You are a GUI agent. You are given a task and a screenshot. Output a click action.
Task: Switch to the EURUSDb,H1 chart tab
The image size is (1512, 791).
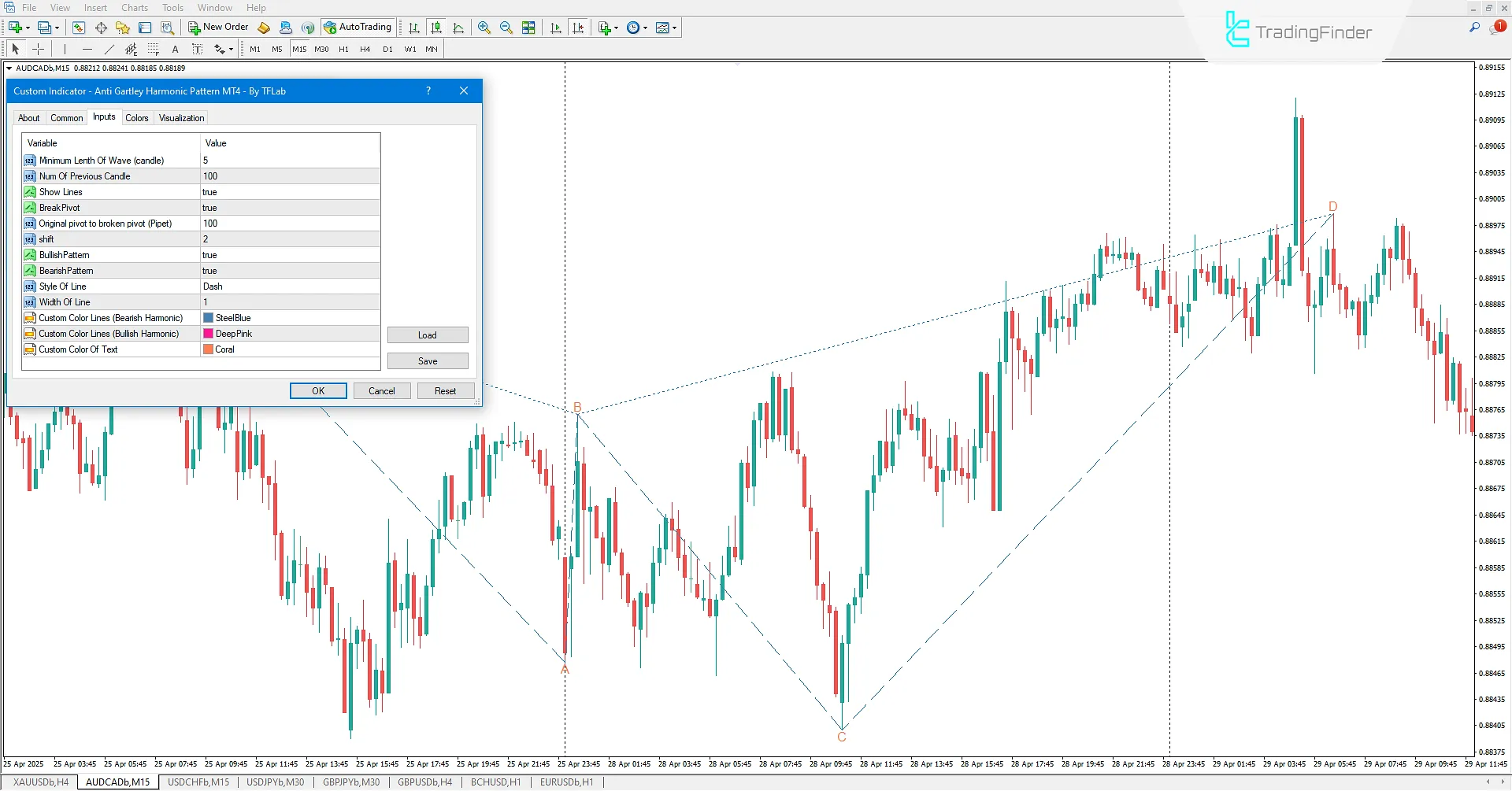[566, 782]
